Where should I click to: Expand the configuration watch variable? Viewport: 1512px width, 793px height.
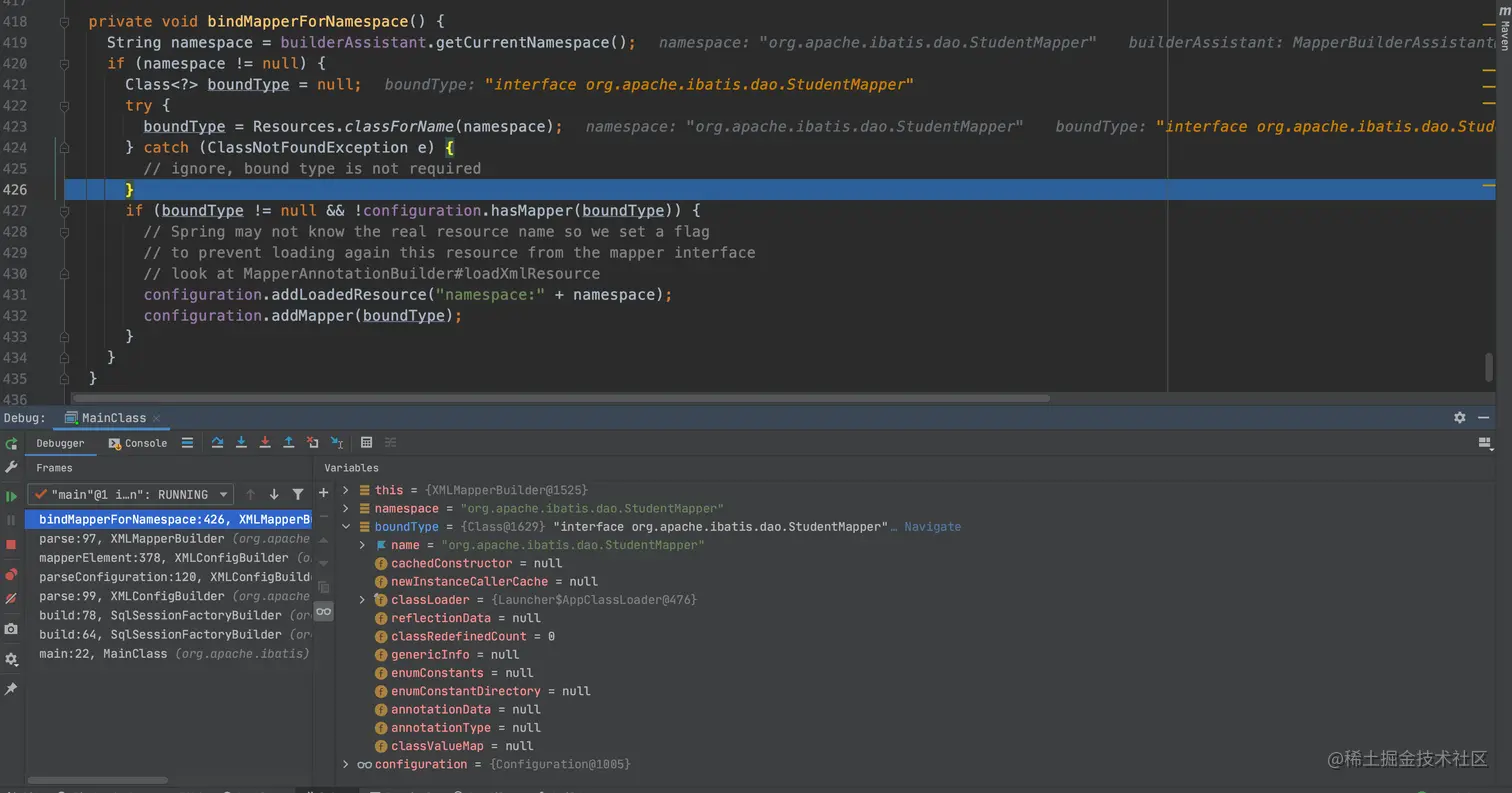[x=346, y=764]
